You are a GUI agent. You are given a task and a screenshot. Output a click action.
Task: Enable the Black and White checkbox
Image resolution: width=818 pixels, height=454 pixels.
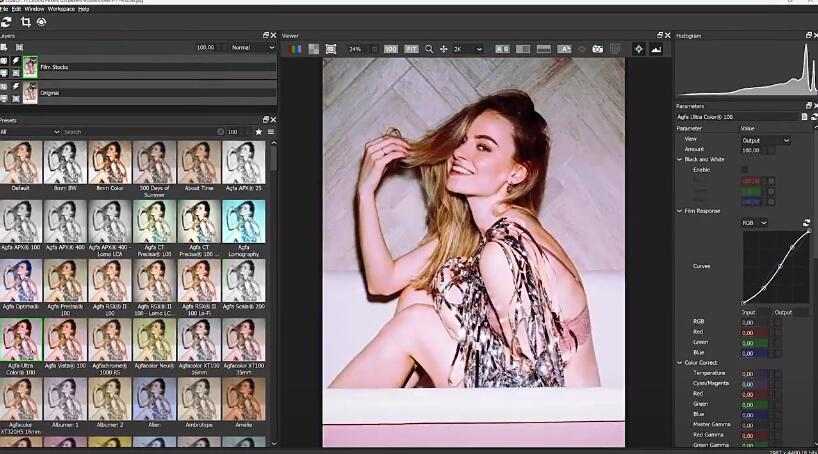click(744, 169)
